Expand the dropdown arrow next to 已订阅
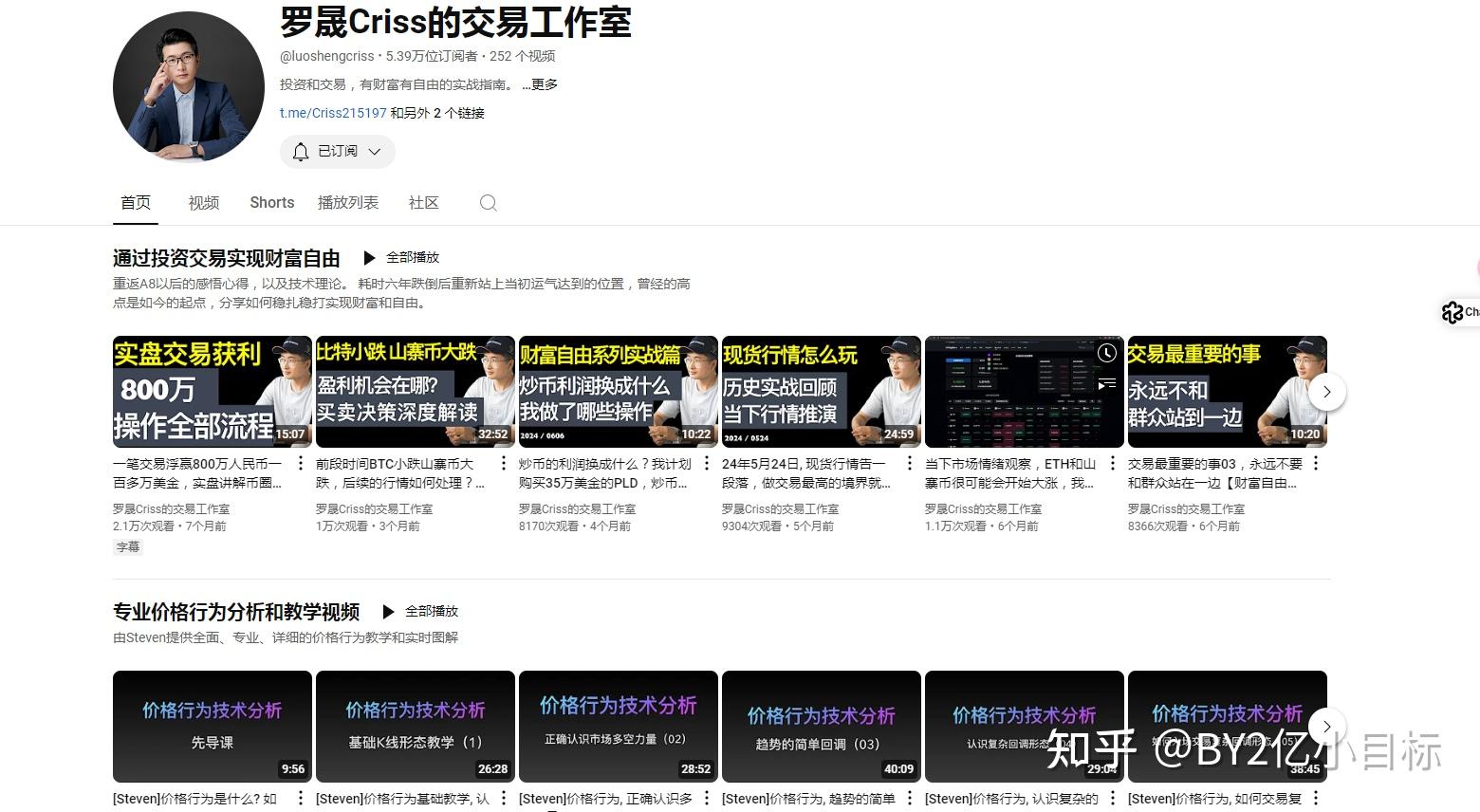 pos(375,151)
